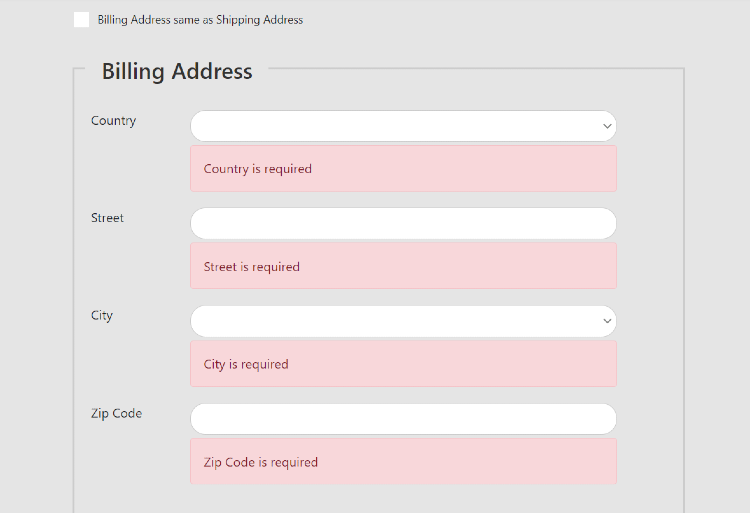
Task: Click the City dropdown chevron arrow
Action: (607, 322)
